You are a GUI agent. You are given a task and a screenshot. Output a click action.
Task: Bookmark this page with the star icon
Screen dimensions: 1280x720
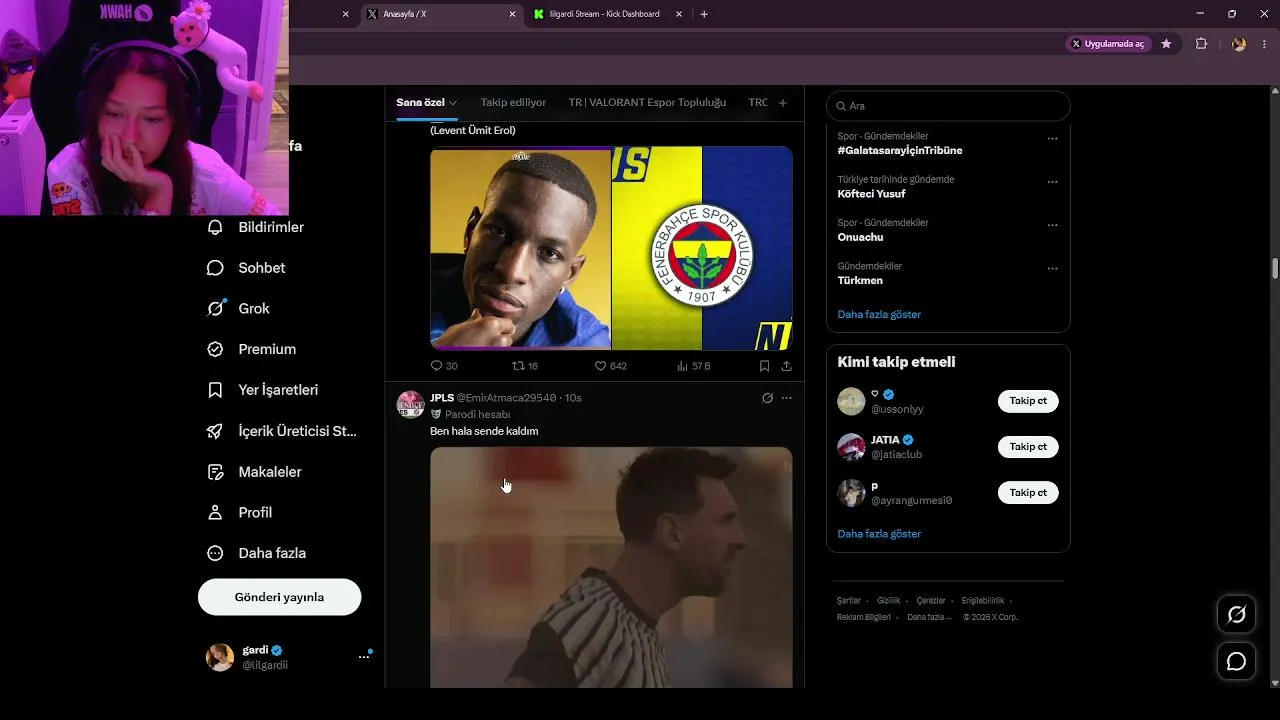pyautogui.click(x=1166, y=44)
